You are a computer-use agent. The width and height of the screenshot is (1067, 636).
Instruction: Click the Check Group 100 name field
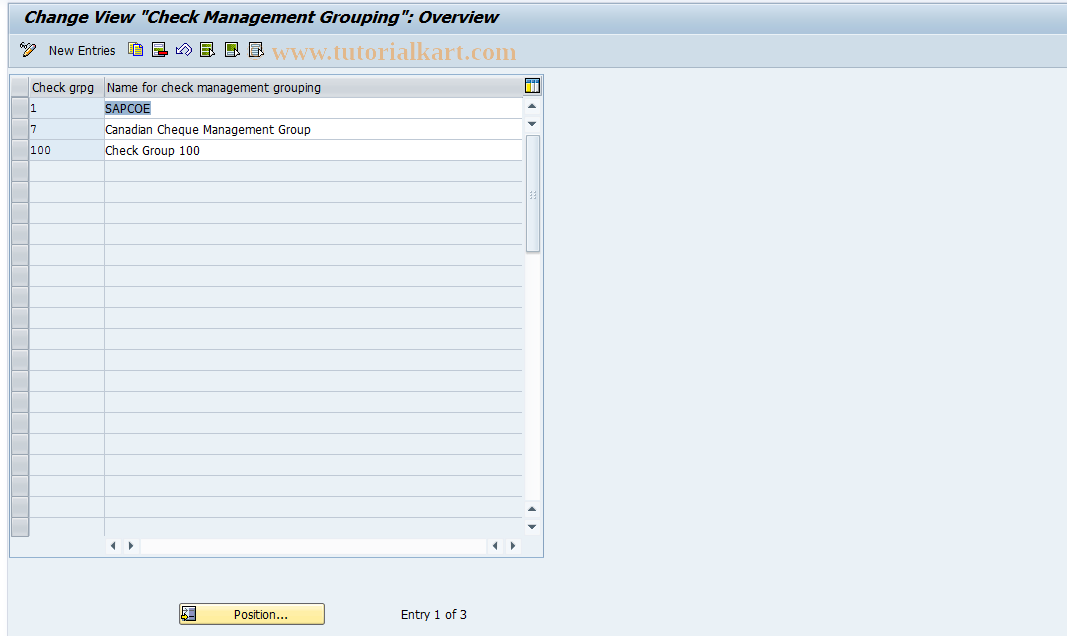(x=313, y=150)
